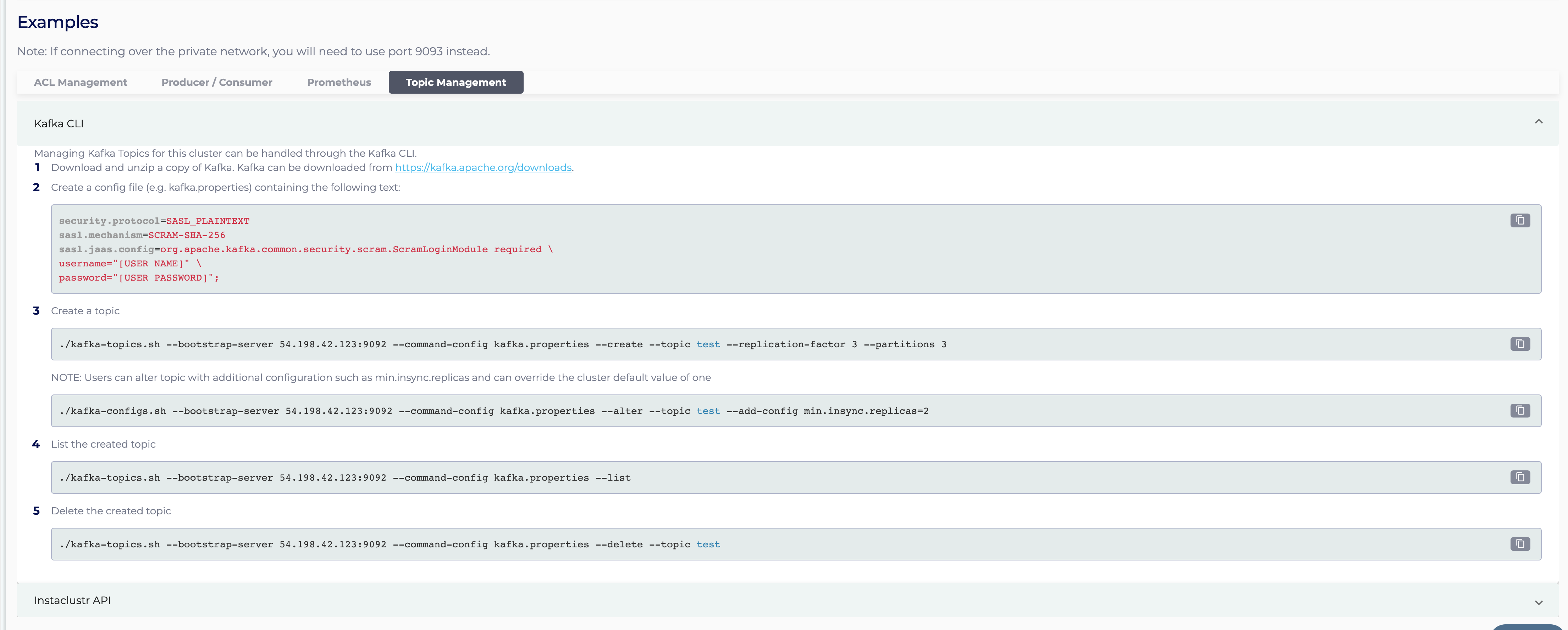Viewport: 1568px width, 630px height.
Task: Click the kafka-topics.sh --list command box
Action: point(344,478)
